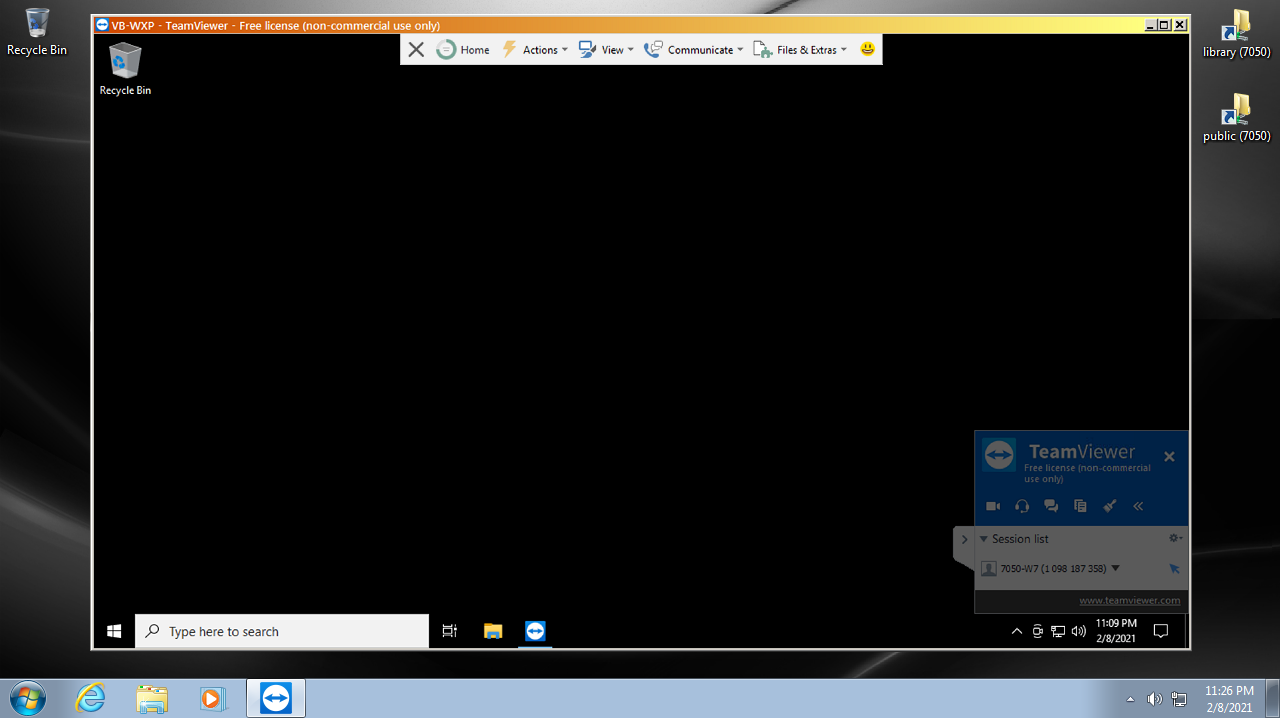Toggle remote control pointer for 7050-W7 session
Screen dimensions: 1280x718
1174,569
